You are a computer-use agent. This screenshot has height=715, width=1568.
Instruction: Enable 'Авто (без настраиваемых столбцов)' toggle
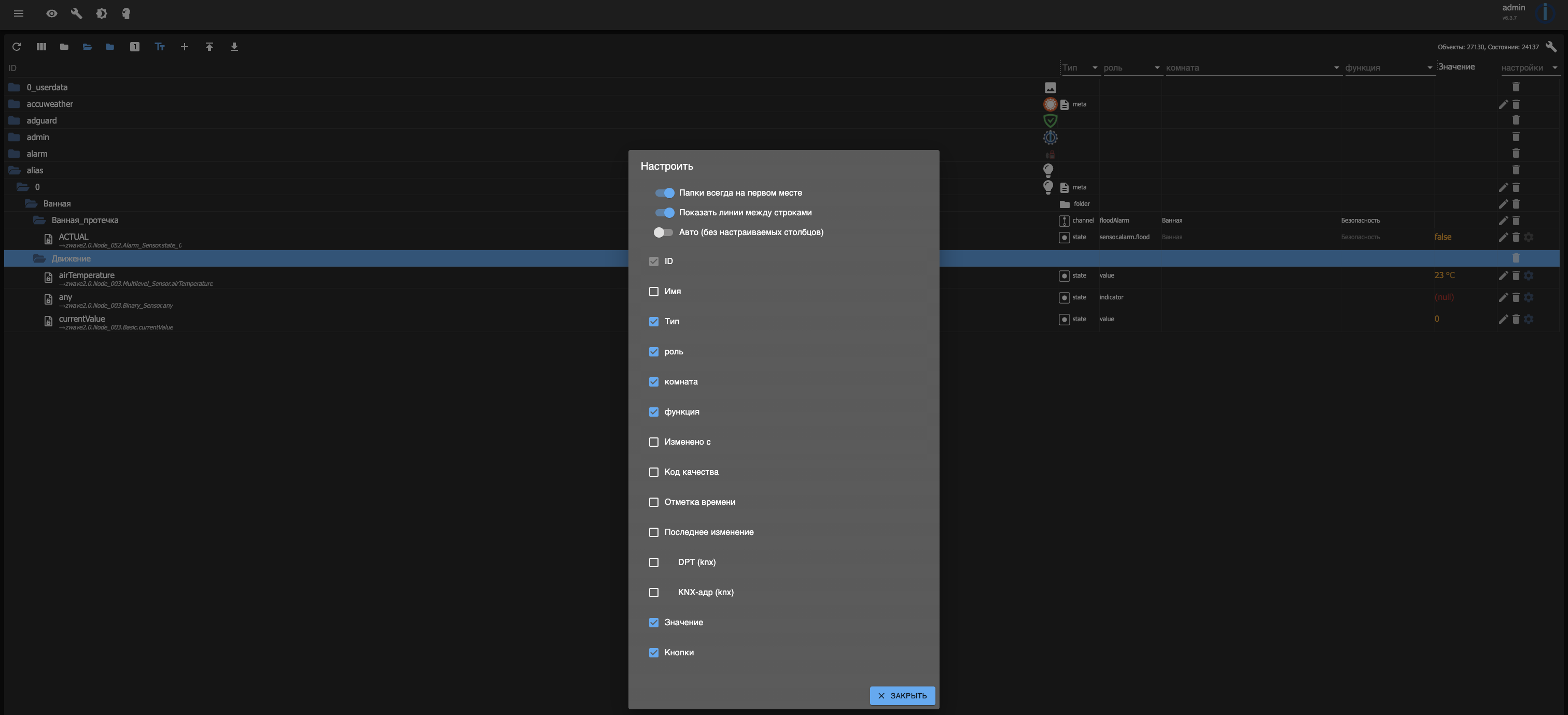663,232
